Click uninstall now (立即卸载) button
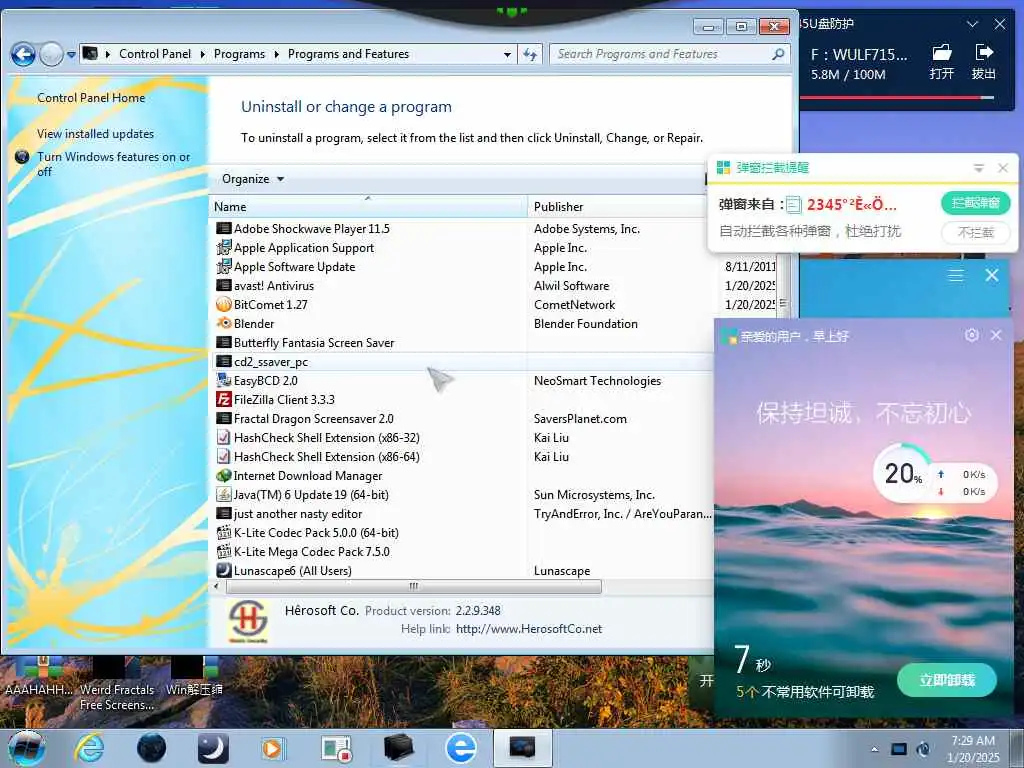This screenshot has width=1024, height=768. point(947,680)
